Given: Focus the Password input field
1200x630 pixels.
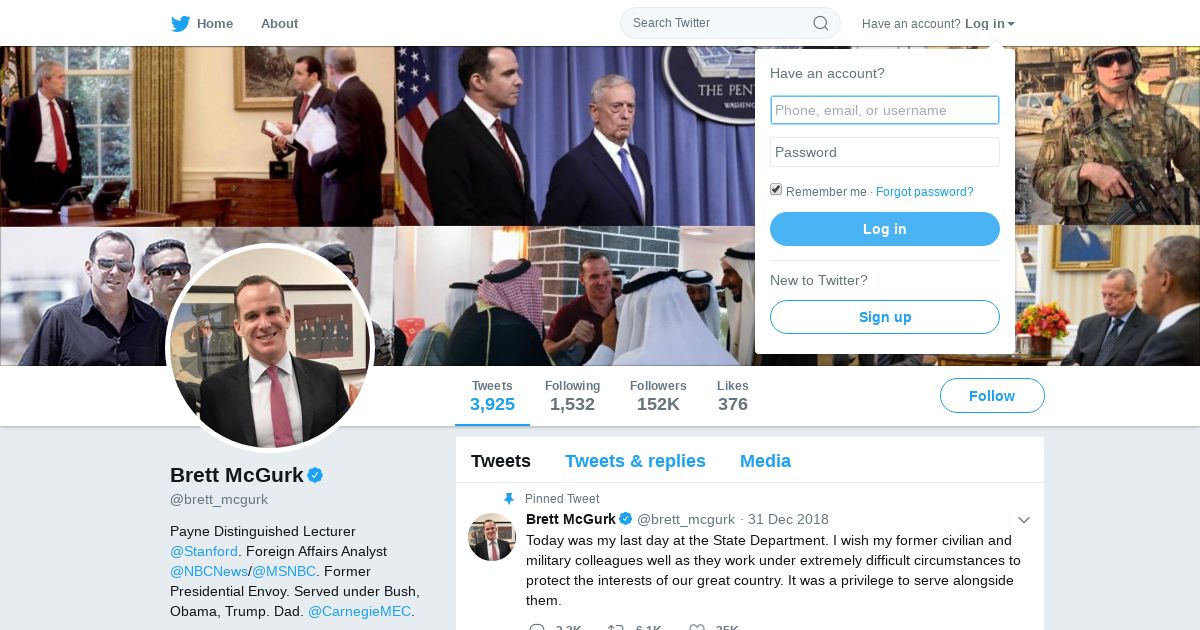Looking at the screenshot, I should (885, 152).
